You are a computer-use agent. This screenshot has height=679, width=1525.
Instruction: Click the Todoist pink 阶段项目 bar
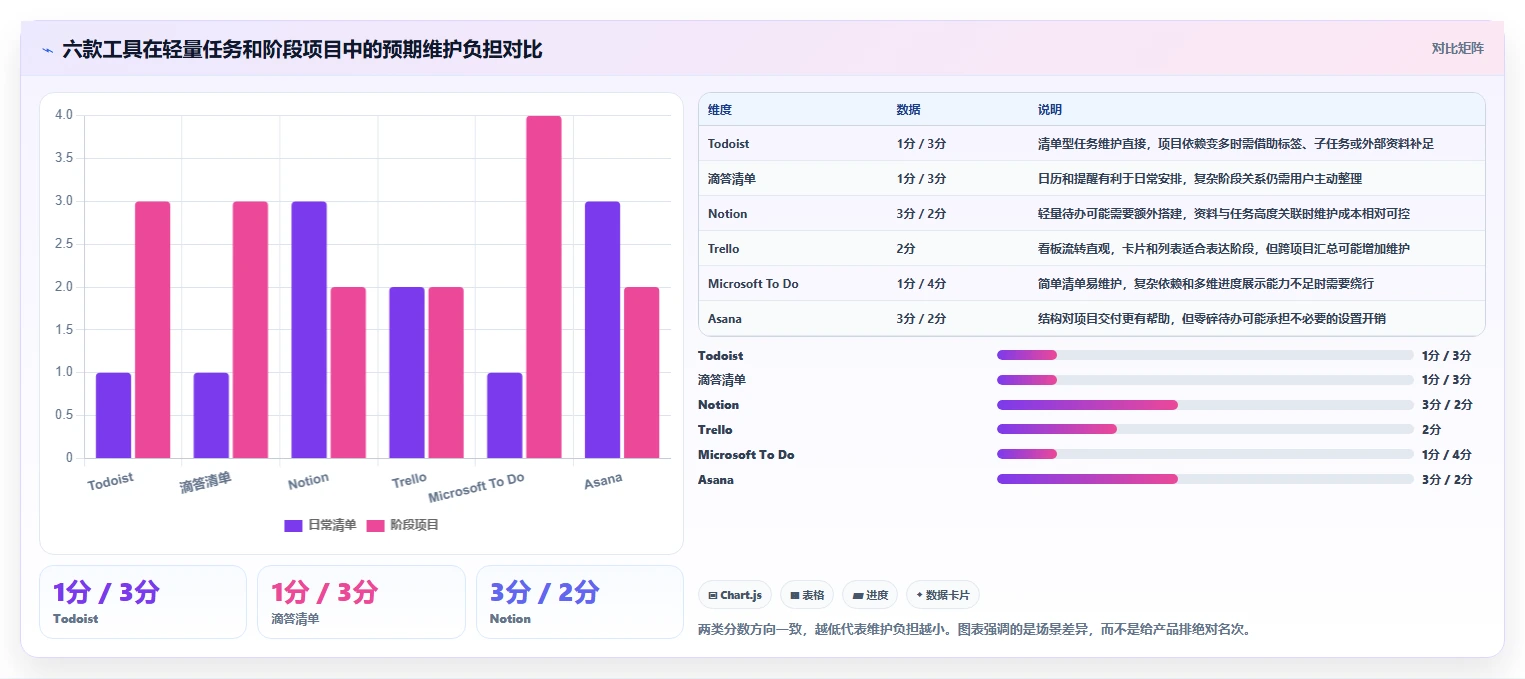[153, 330]
